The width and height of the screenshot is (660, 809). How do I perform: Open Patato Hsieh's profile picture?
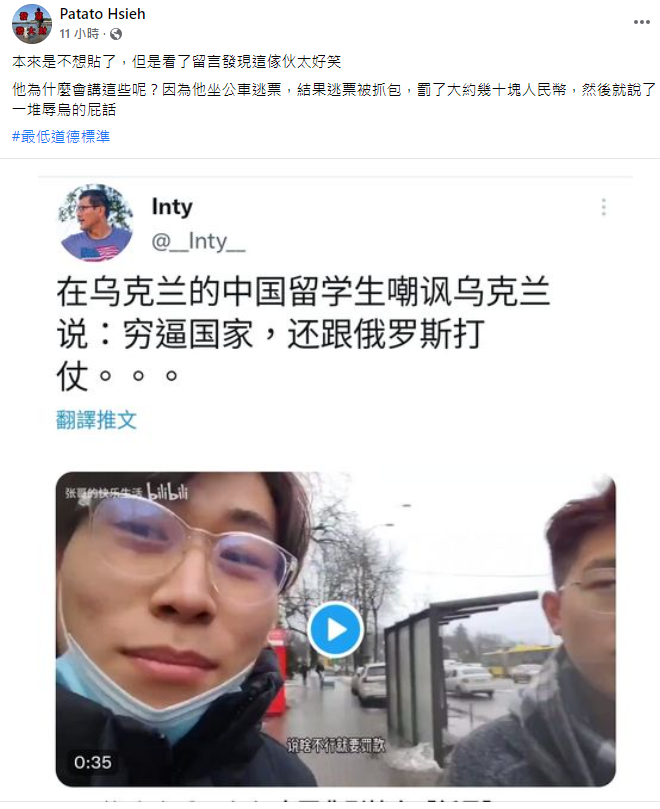tap(32, 24)
